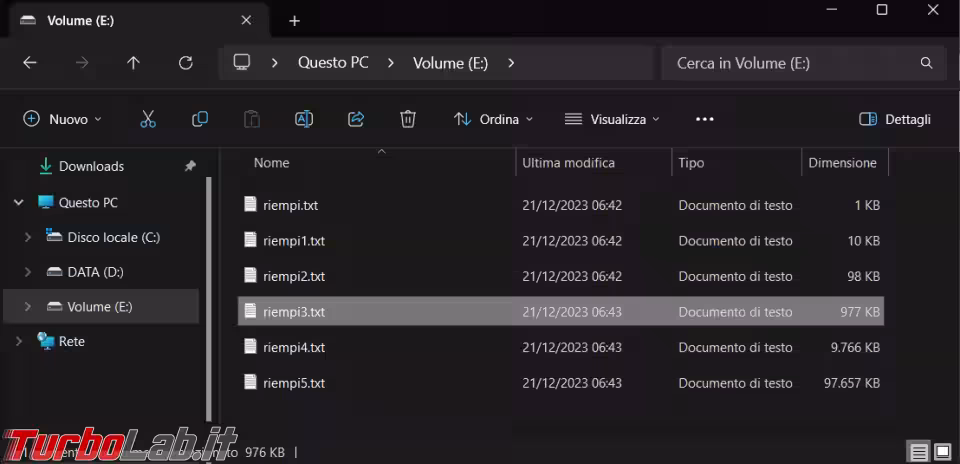Select Volume (E:) in the sidebar

100,307
